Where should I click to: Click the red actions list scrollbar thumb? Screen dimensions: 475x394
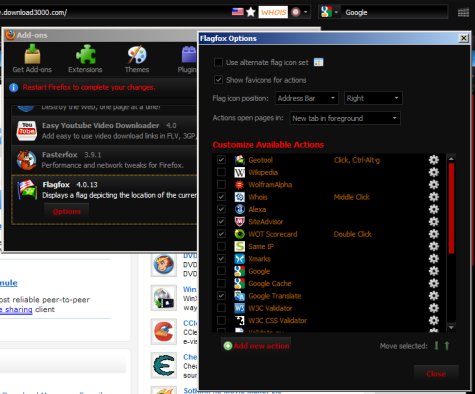pyautogui.click(x=451, y=208)
